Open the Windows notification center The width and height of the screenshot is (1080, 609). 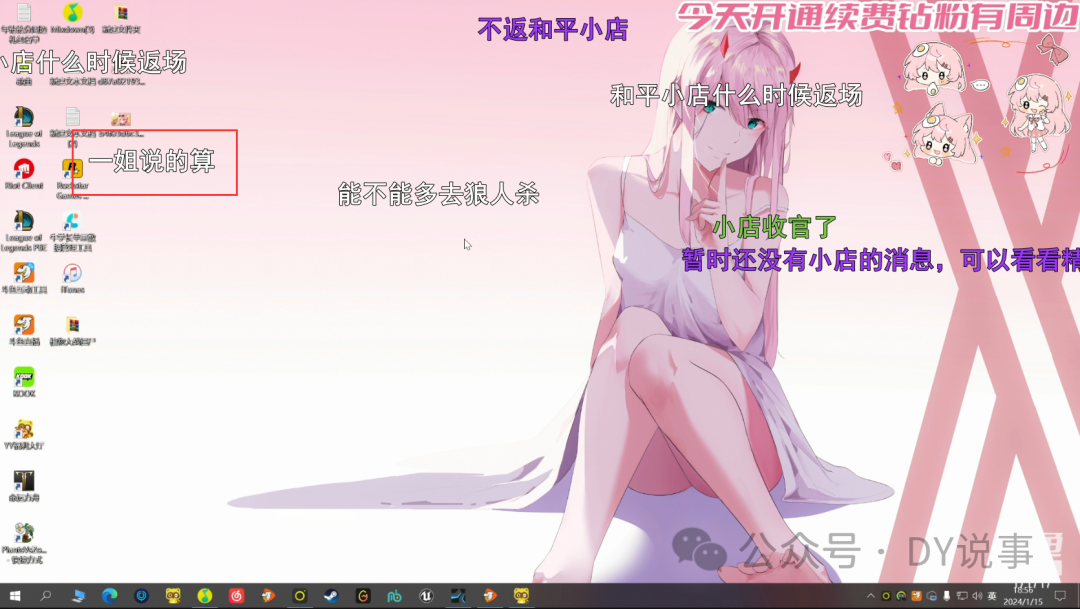1061,596
